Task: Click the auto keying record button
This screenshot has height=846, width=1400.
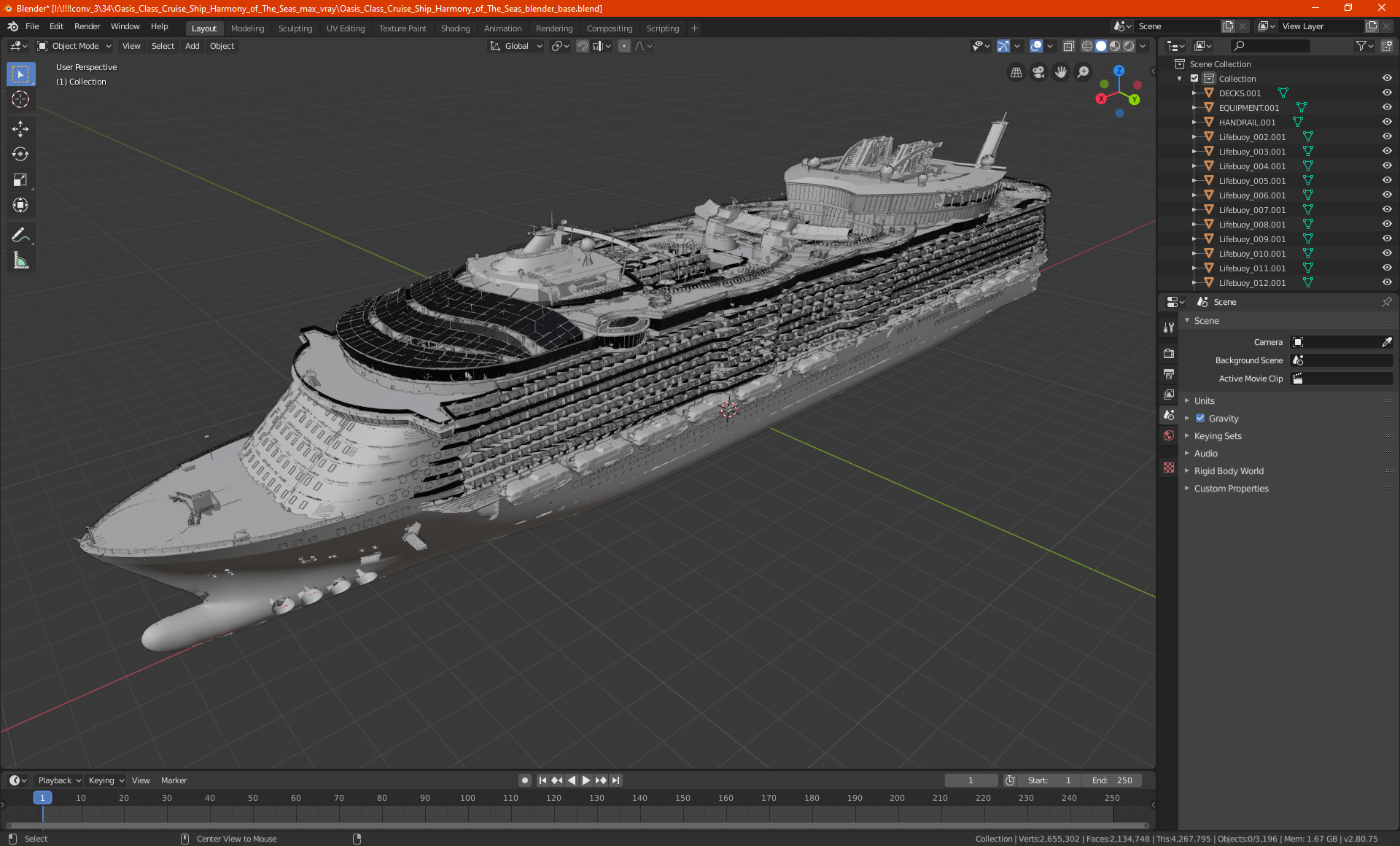Action: (525, 780)
